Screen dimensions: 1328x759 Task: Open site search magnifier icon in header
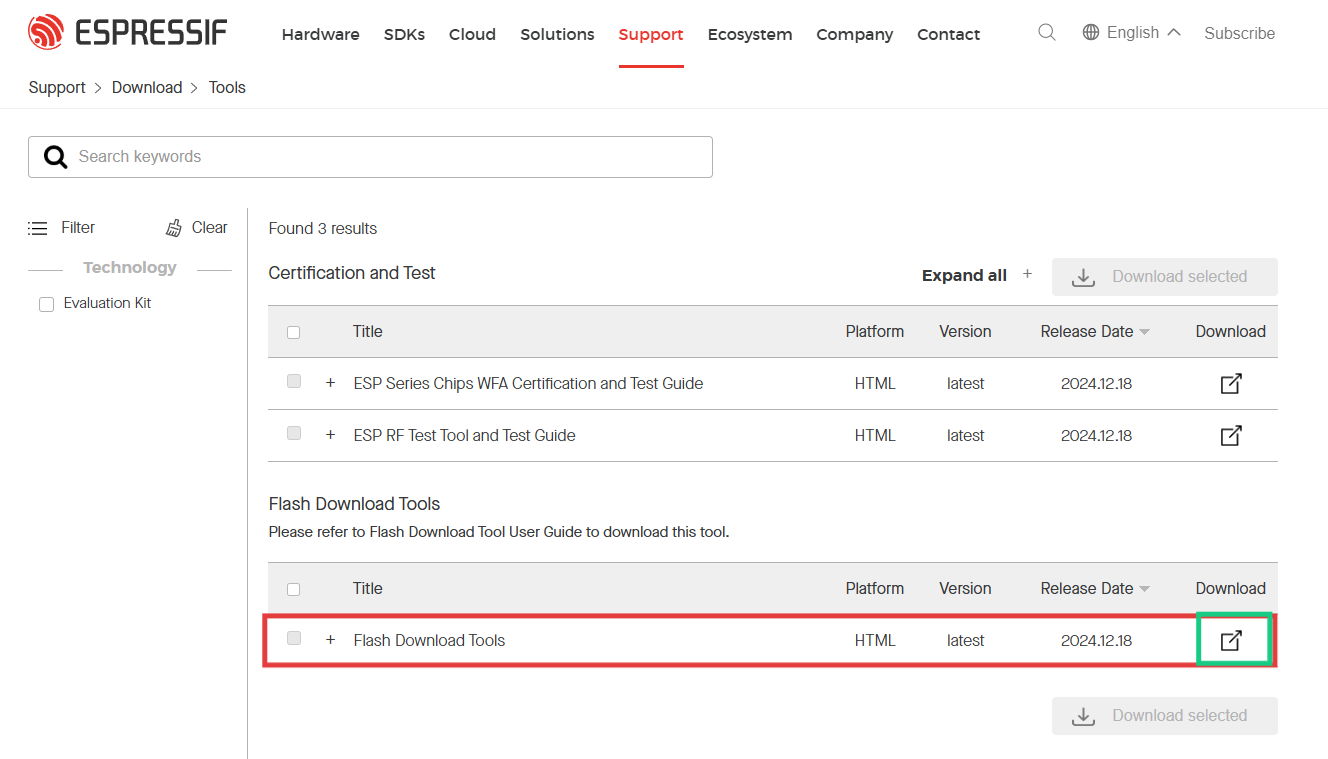coord(1047,33)
